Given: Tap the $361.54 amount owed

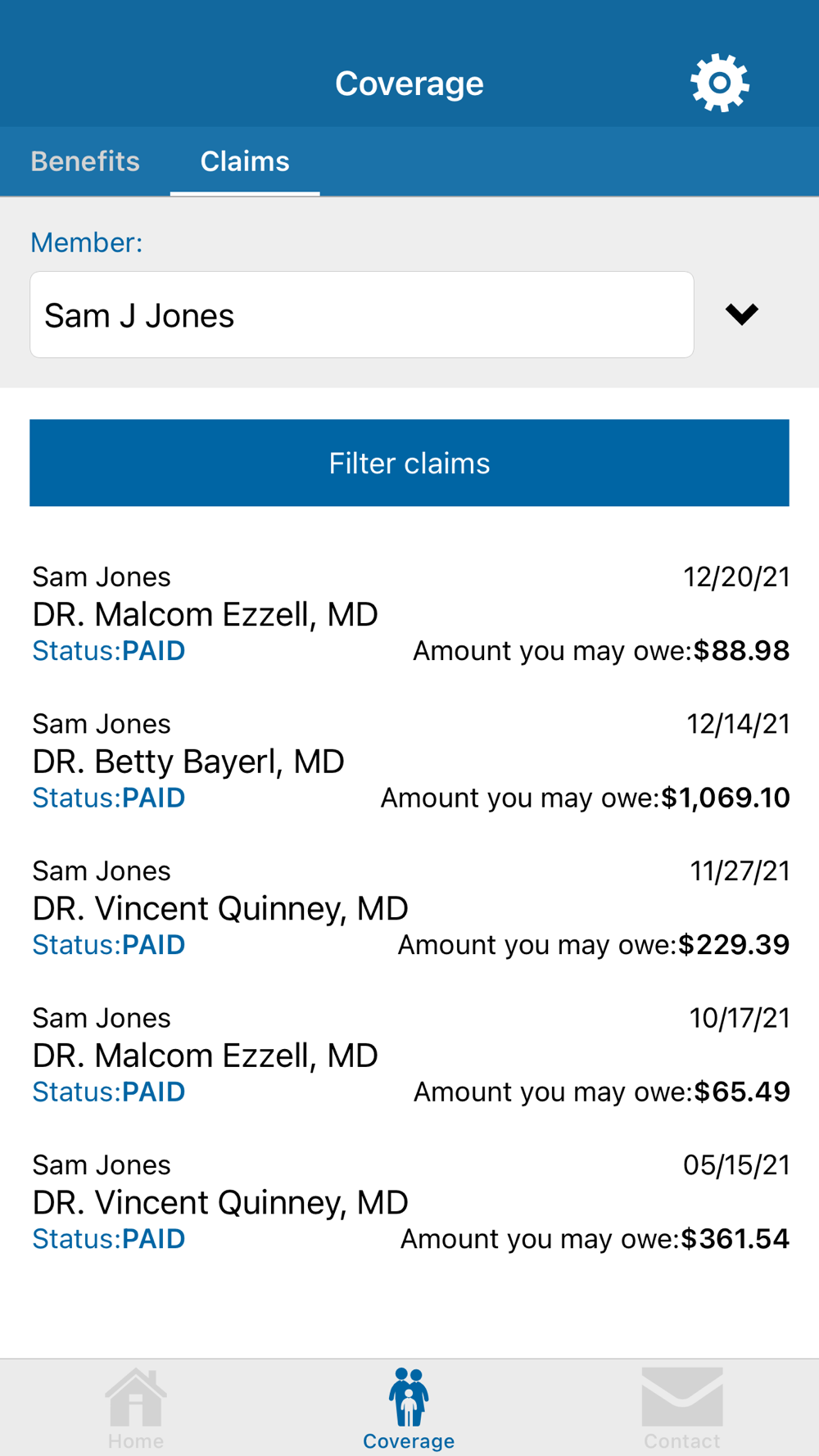Looking at the screenshot, I should coord(735,1239).
